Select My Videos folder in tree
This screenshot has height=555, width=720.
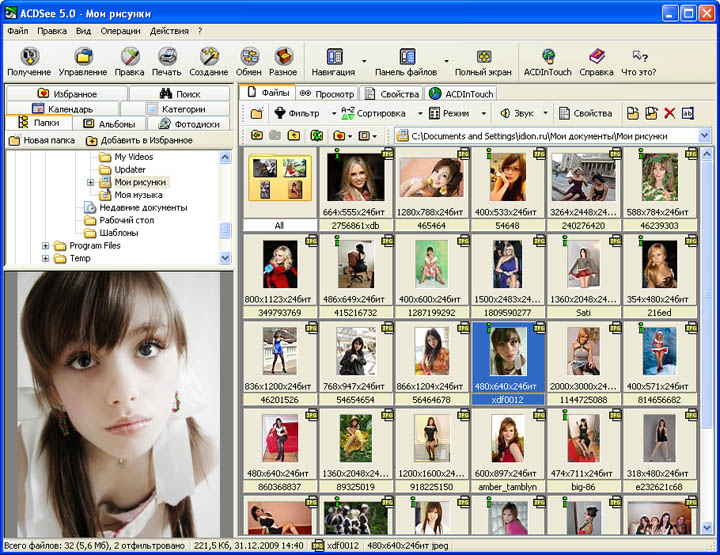pyautogui.click(x=133, y=157)
